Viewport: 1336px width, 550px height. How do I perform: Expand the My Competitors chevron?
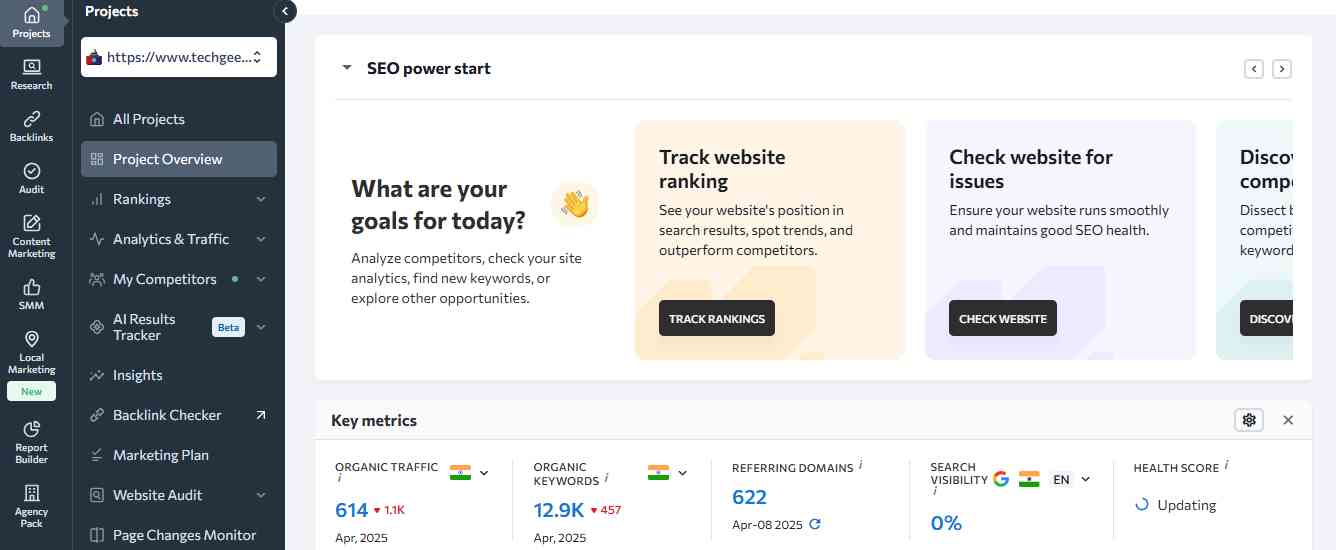(x=261, y=279)
